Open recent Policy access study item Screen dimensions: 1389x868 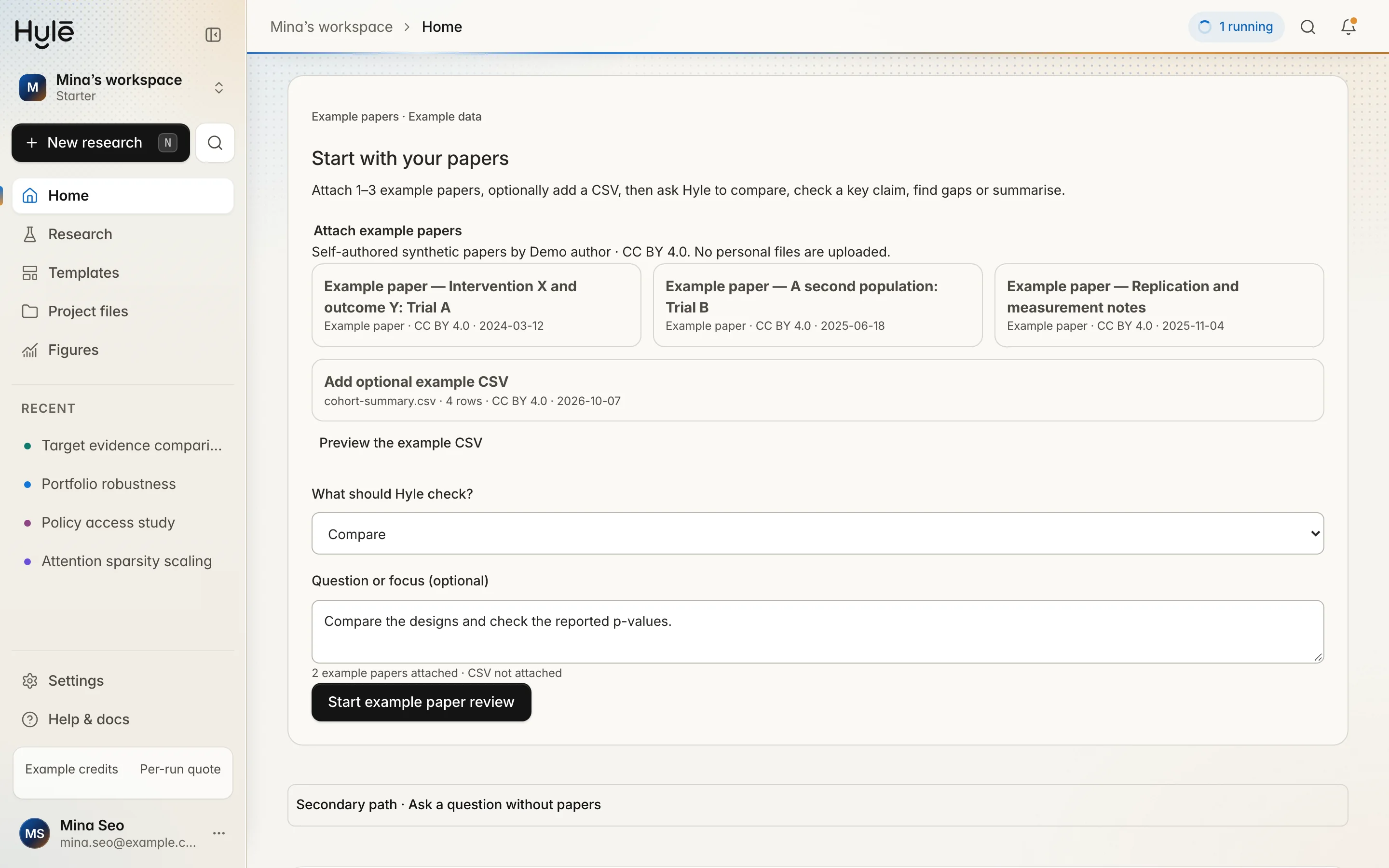click(x=123, y=522)
